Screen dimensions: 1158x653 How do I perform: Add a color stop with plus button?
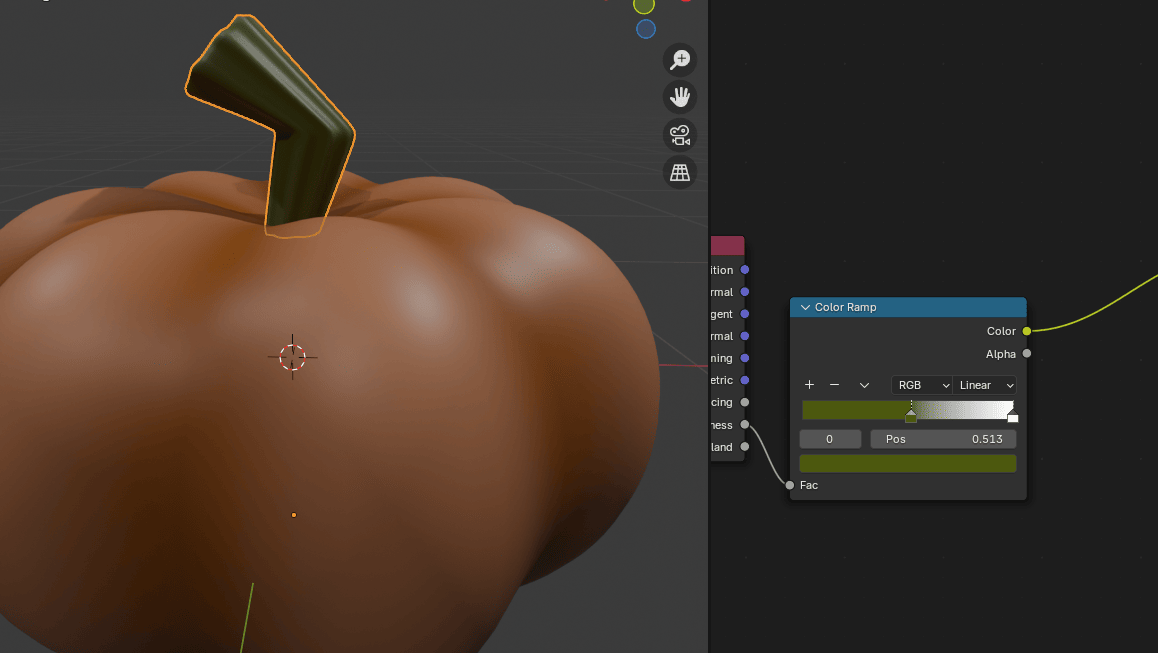pyautogui.click(x=809, y=385)
